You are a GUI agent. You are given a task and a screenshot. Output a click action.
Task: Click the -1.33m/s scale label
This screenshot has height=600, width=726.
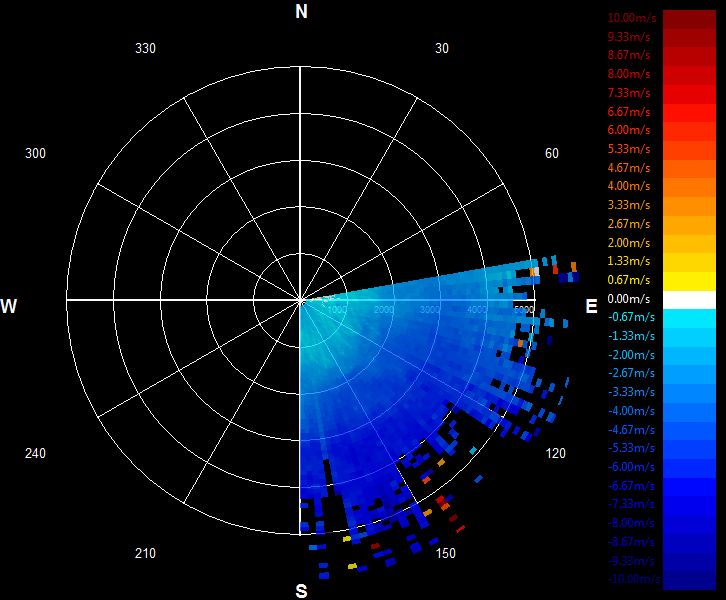(631, 336)
